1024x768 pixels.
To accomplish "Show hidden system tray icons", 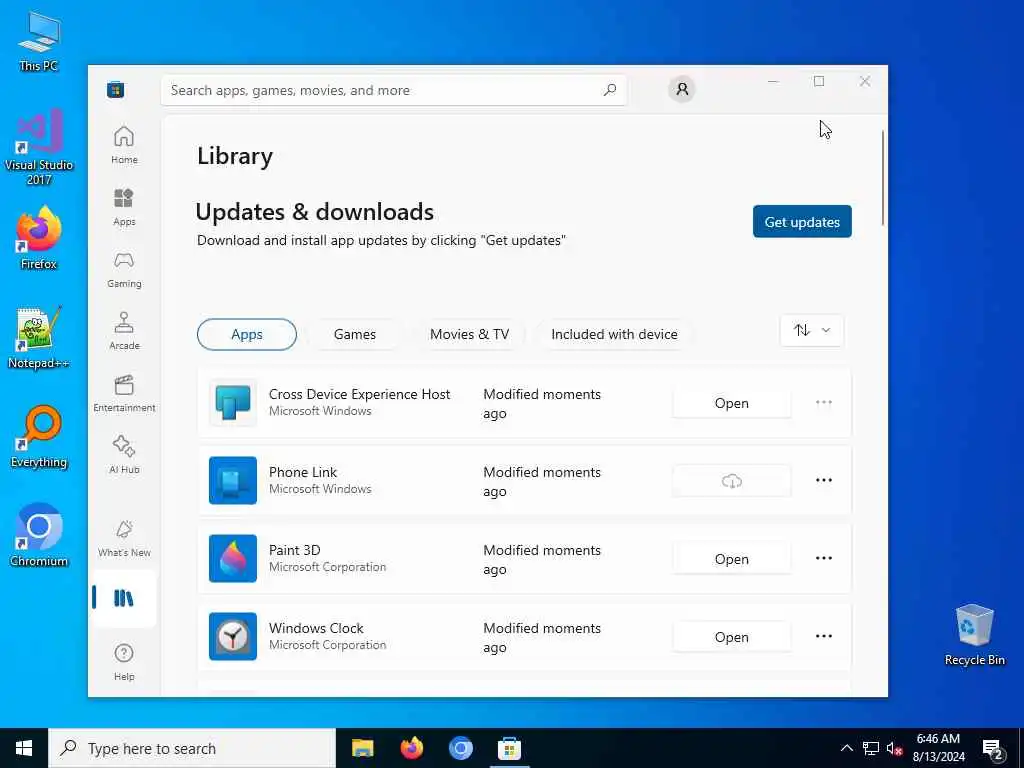I will tap(846, 748).
